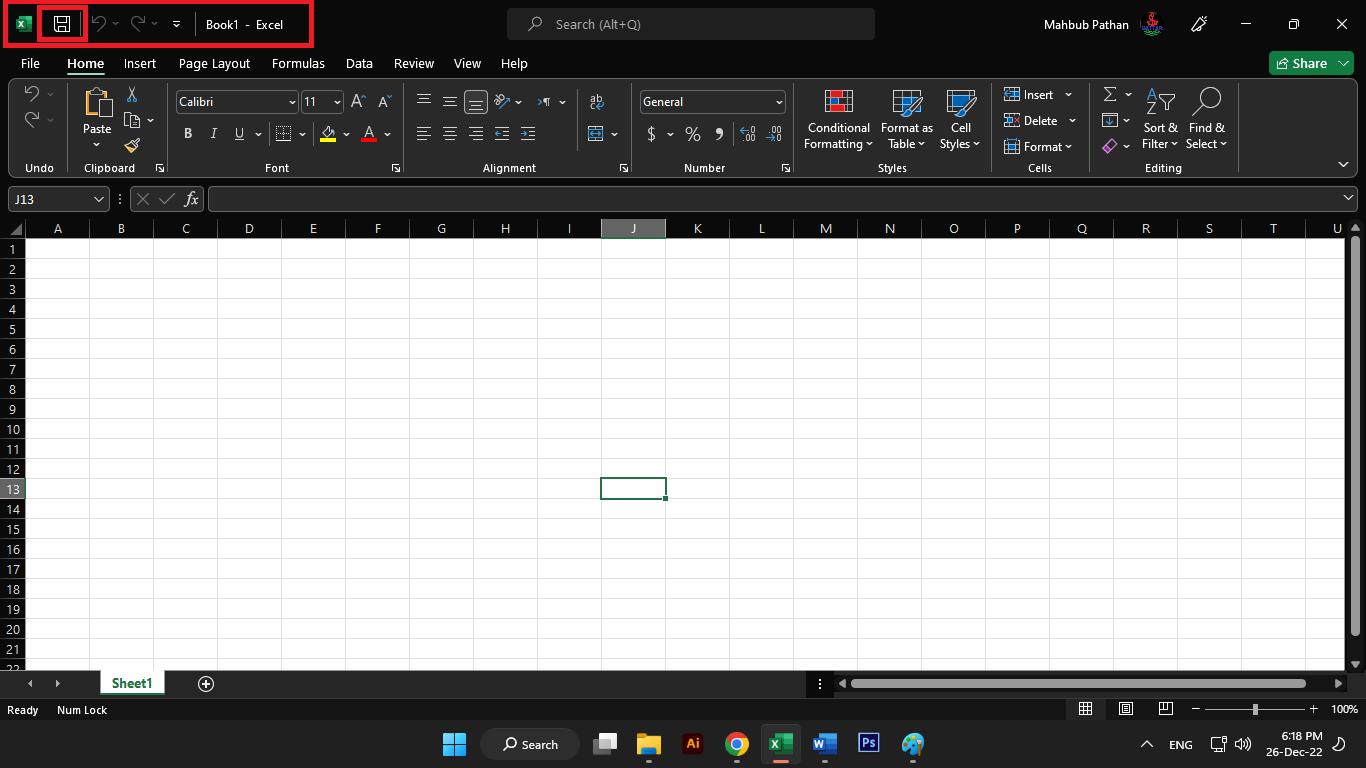Open Find & Select menu
The width and height of the screenshot is (1366, 768).
point(1206,119)
